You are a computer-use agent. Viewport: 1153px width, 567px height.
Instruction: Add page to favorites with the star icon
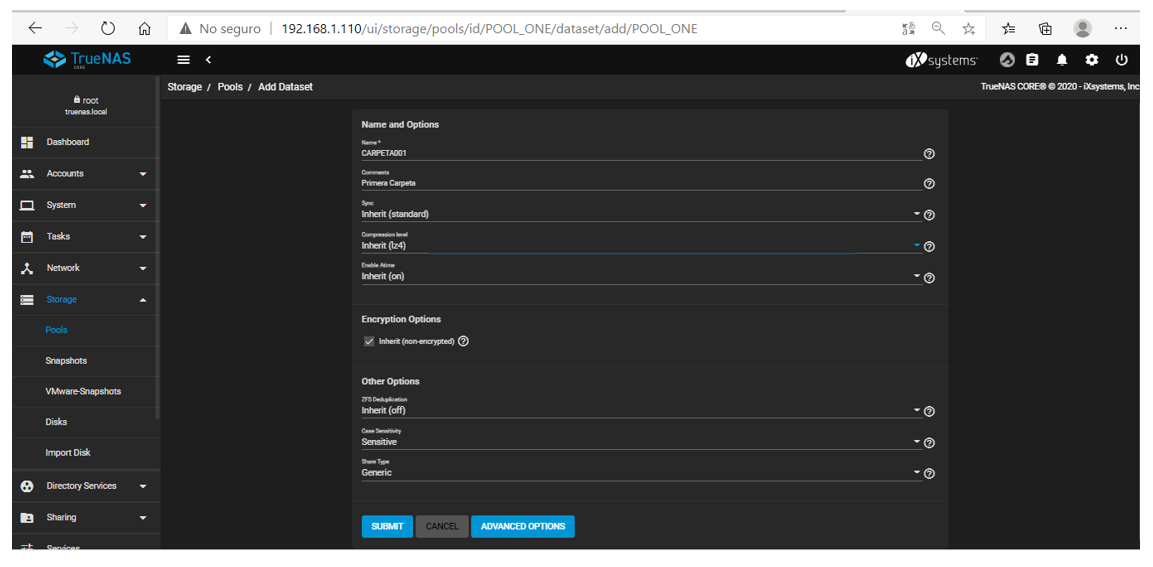click(968, 29)
